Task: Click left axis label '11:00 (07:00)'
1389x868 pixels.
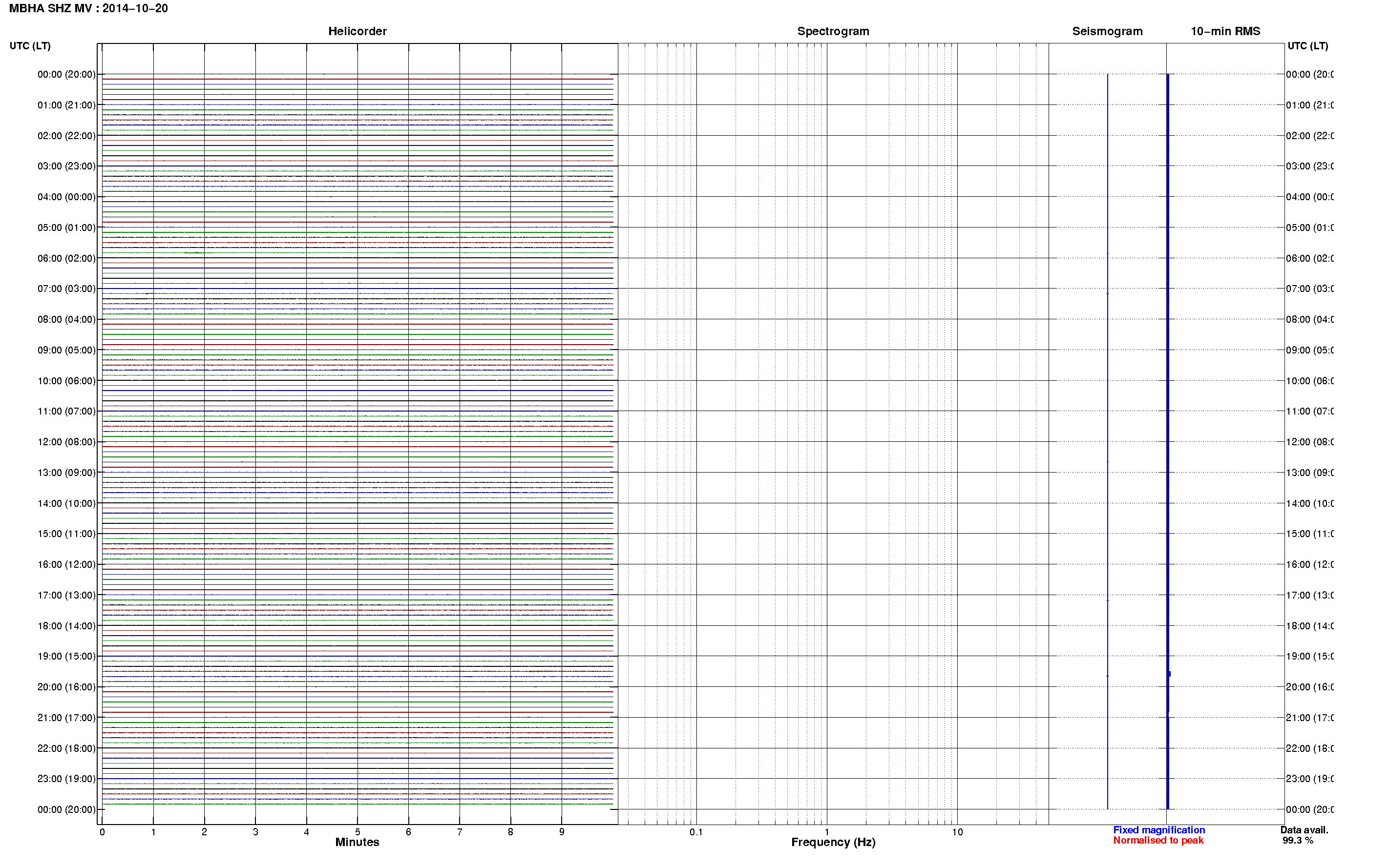Action: tap(66, 411)
